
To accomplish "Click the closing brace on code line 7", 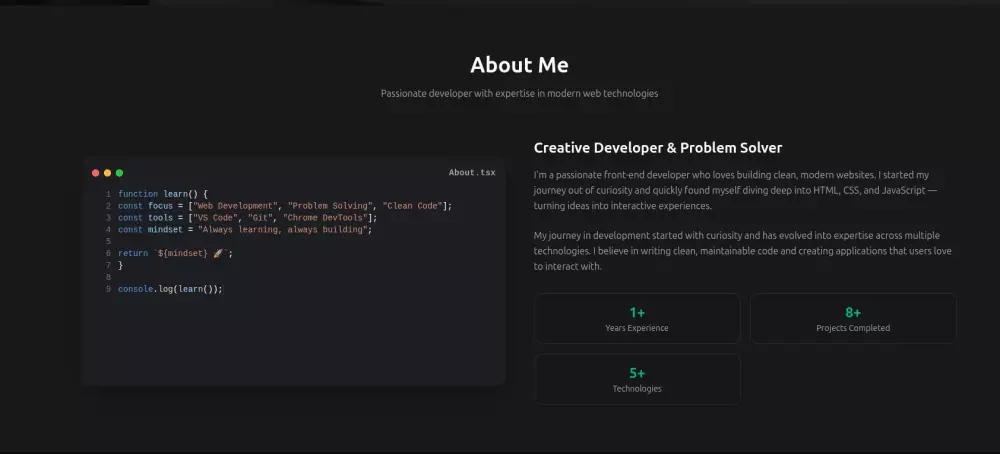I will tap(121, 265).
